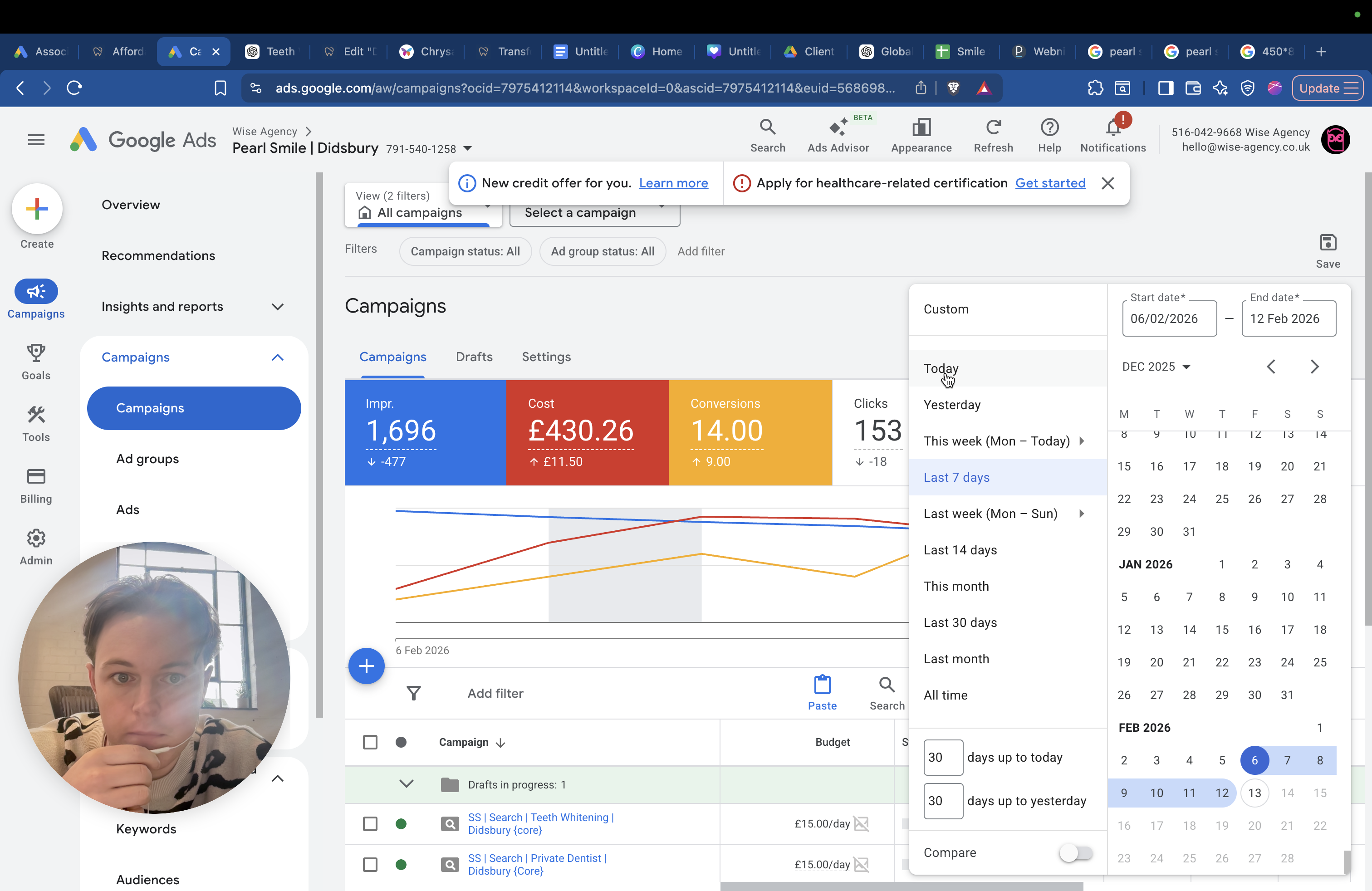Select the Last 30 days preset
The image size is (1372, 891).
[960, 622]
